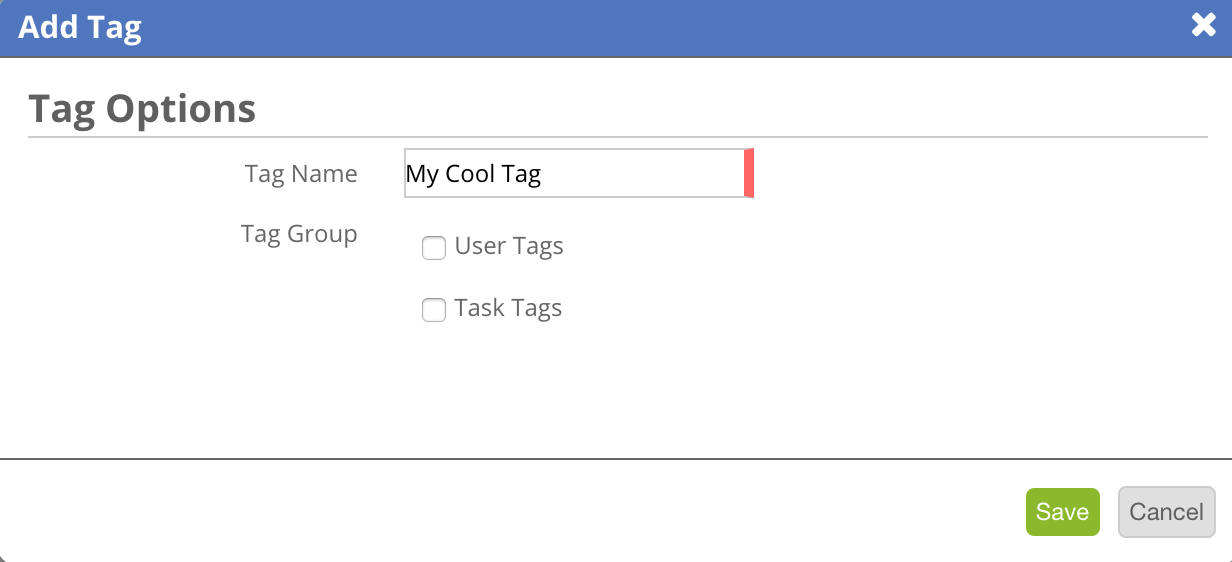Save the new tag

tap(1062, 512)
